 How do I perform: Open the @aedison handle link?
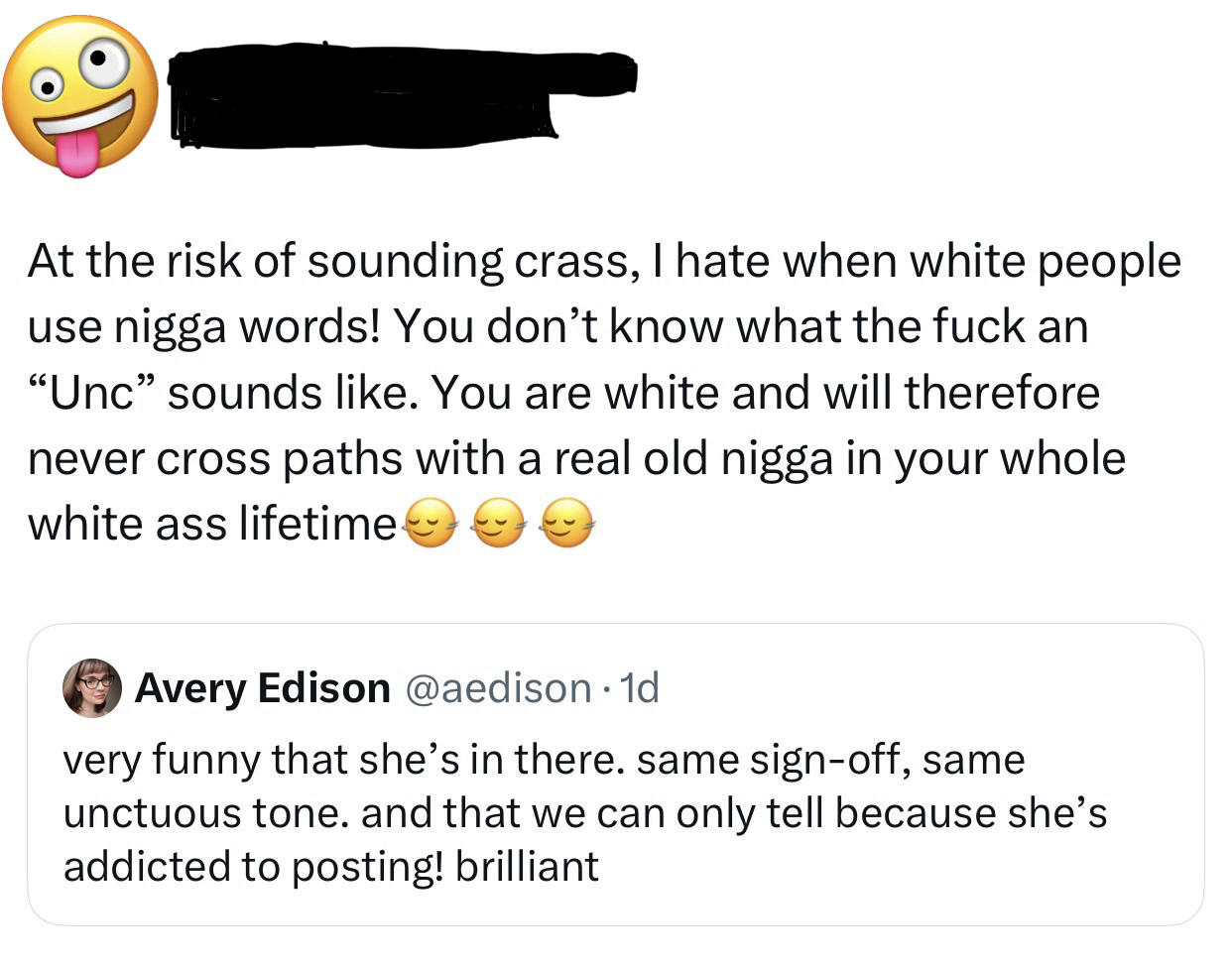click(x=498, y=687)
